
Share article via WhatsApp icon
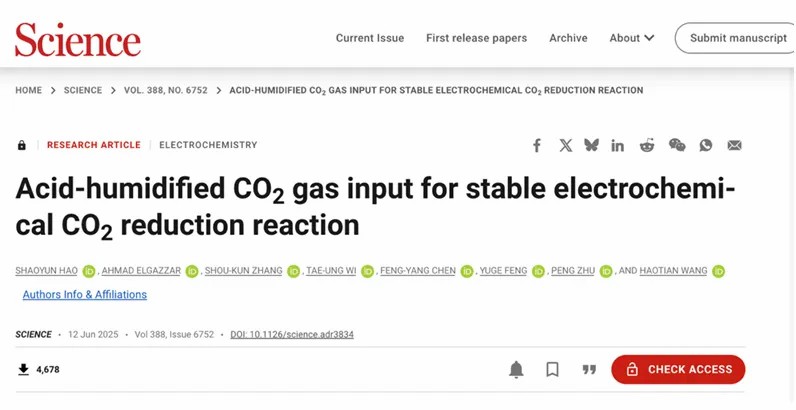706,145
